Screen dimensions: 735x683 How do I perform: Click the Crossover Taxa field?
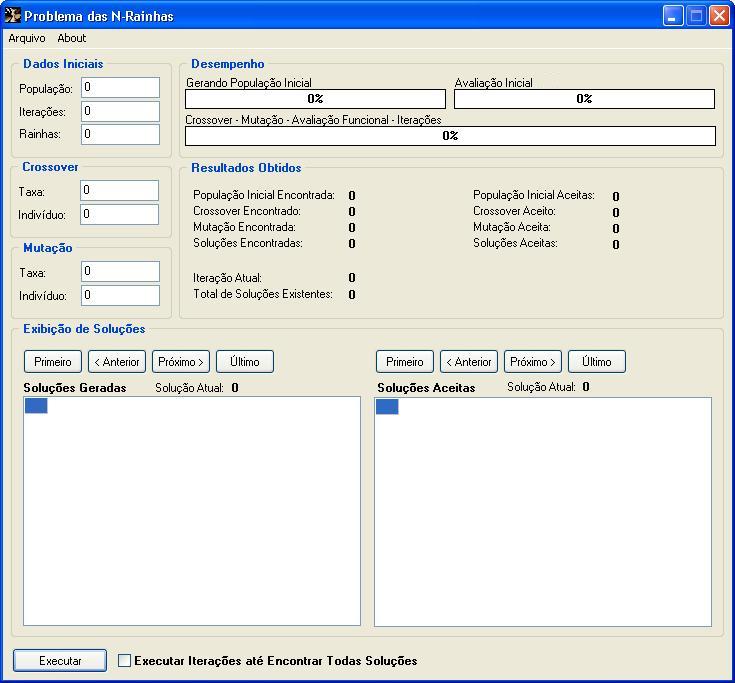pos(119,190)
